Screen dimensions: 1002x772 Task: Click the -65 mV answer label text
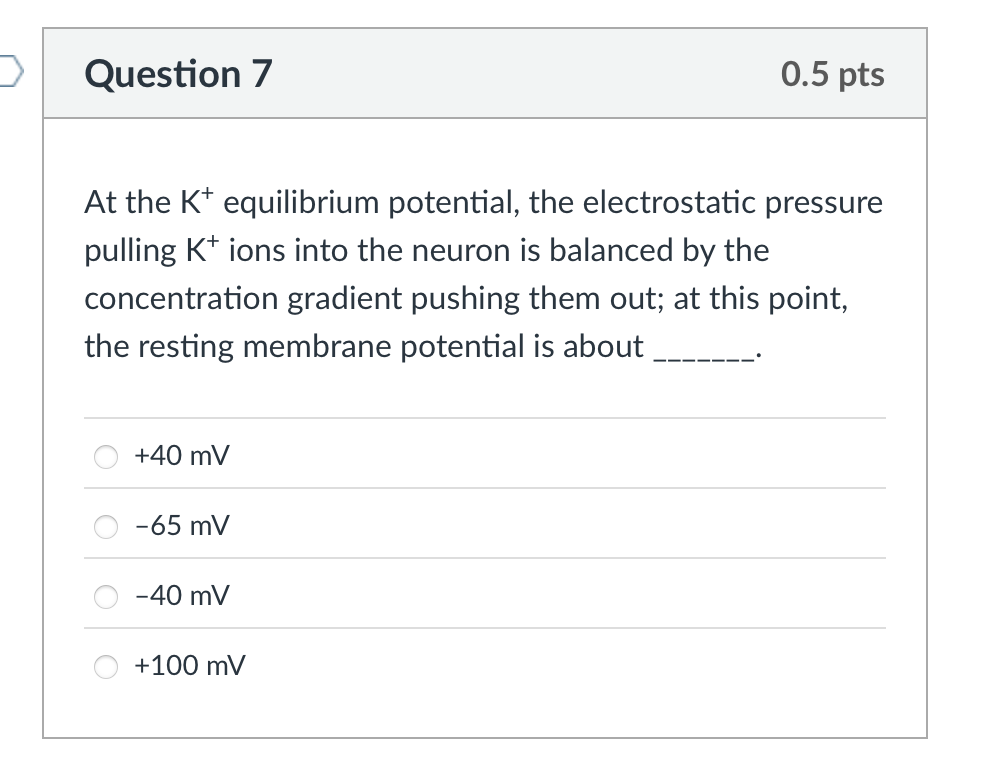click(x=179, y=525)
